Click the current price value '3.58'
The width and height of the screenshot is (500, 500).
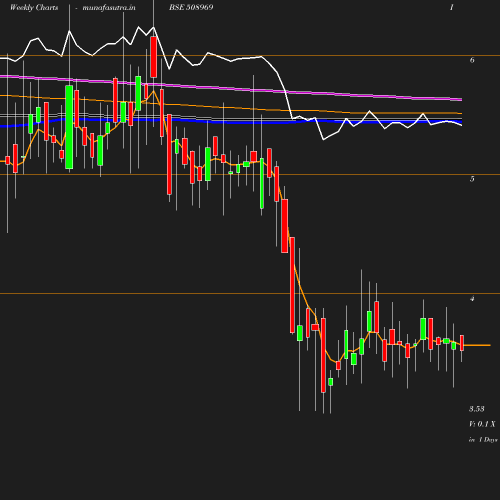pos(477,409)
